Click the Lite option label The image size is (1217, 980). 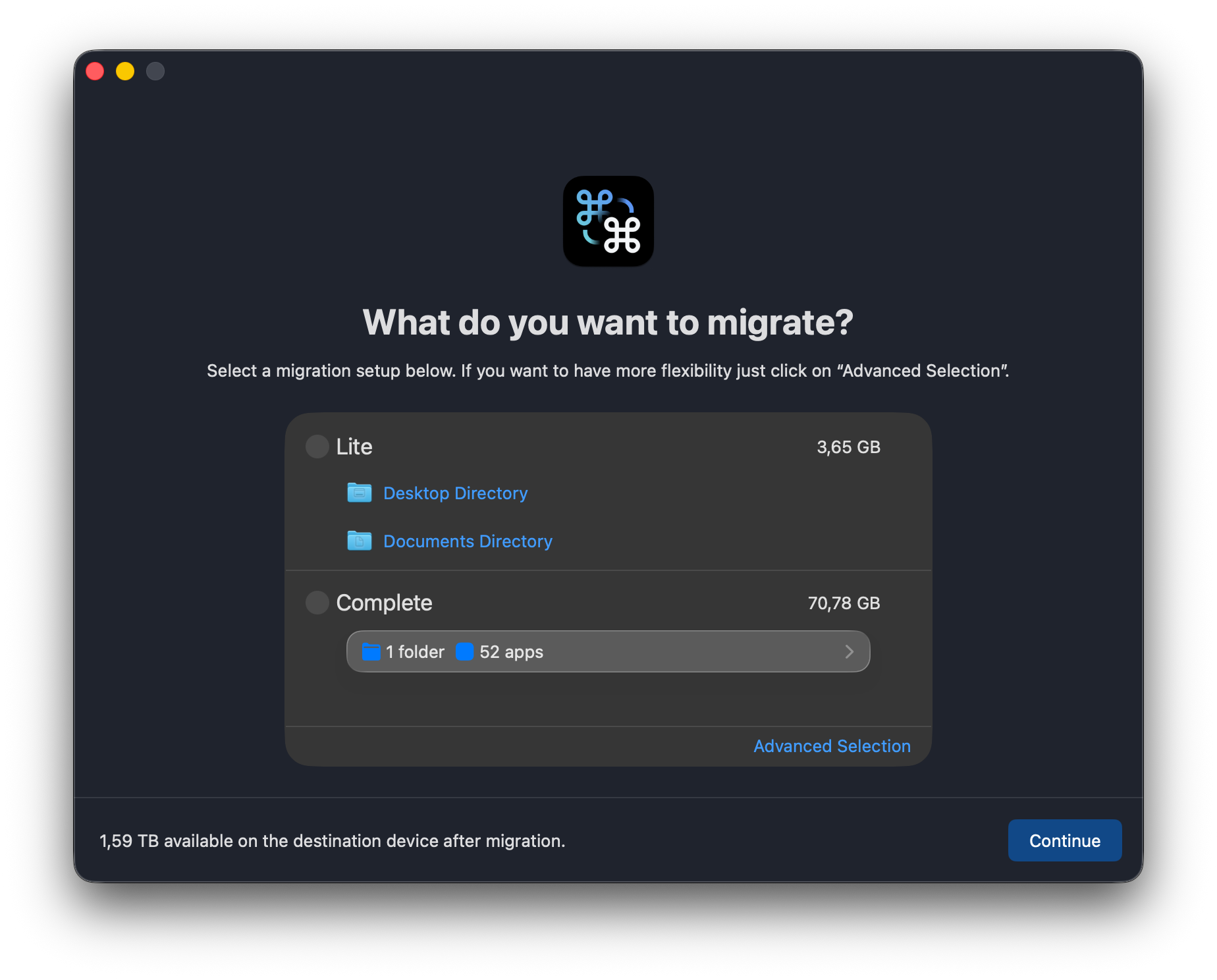[354, 447]
